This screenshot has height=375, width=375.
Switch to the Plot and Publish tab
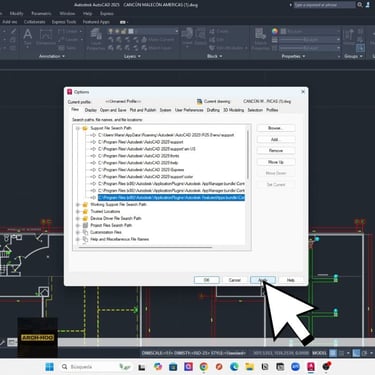143,110
